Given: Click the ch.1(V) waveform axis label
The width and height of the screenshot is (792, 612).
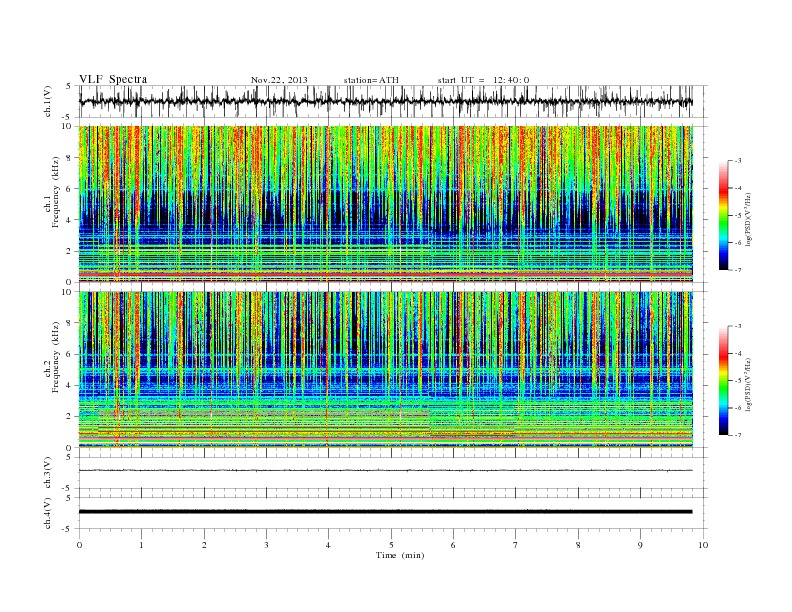Looking at the screenshot, I should point(48,101).
